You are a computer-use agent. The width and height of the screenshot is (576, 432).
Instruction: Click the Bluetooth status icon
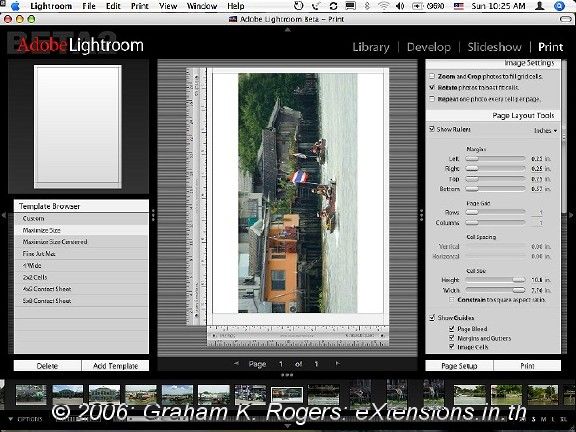[x=367, y=6]
